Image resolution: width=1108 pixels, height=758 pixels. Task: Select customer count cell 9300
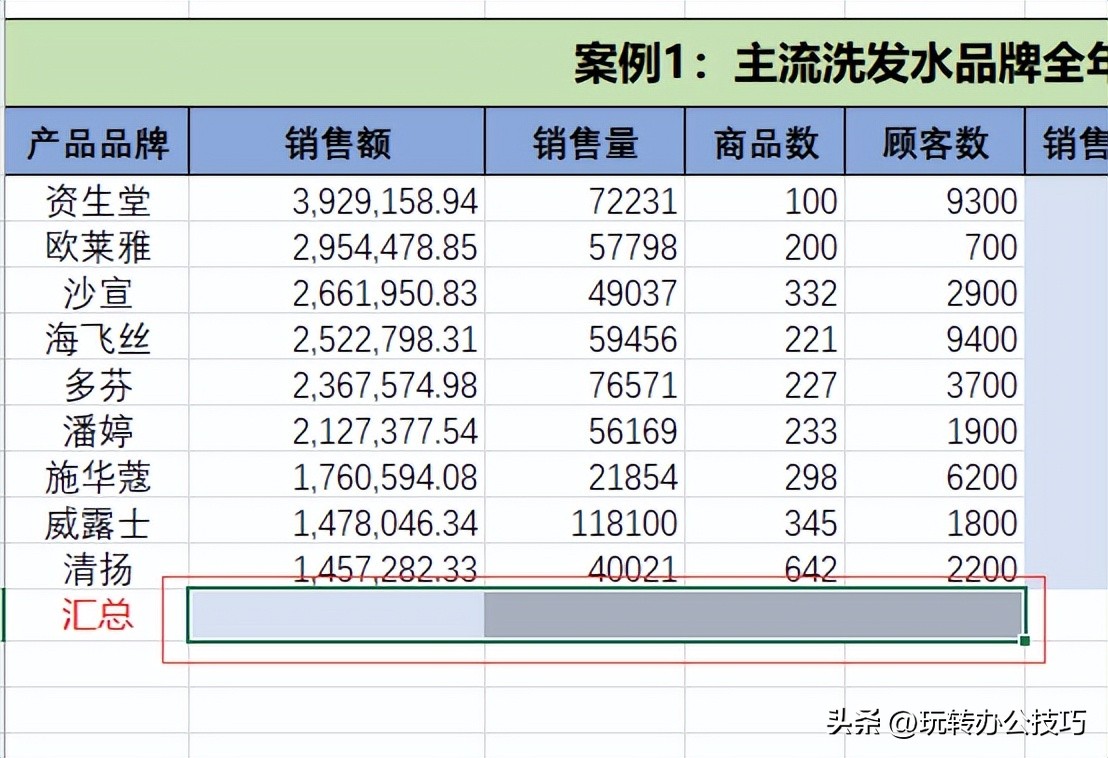(935, 199)
